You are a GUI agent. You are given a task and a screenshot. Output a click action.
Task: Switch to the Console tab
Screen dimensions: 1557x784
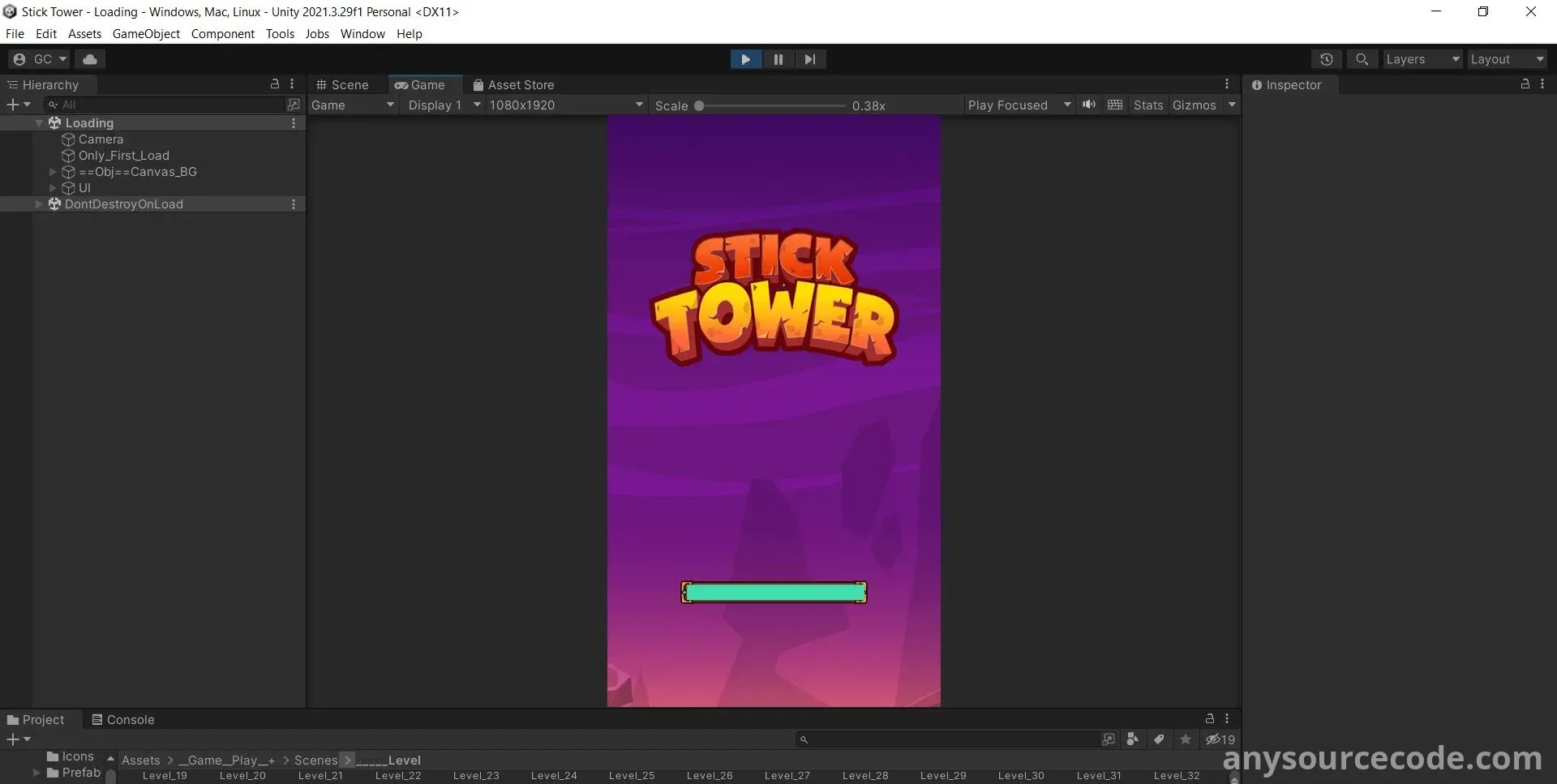[122, 720]
